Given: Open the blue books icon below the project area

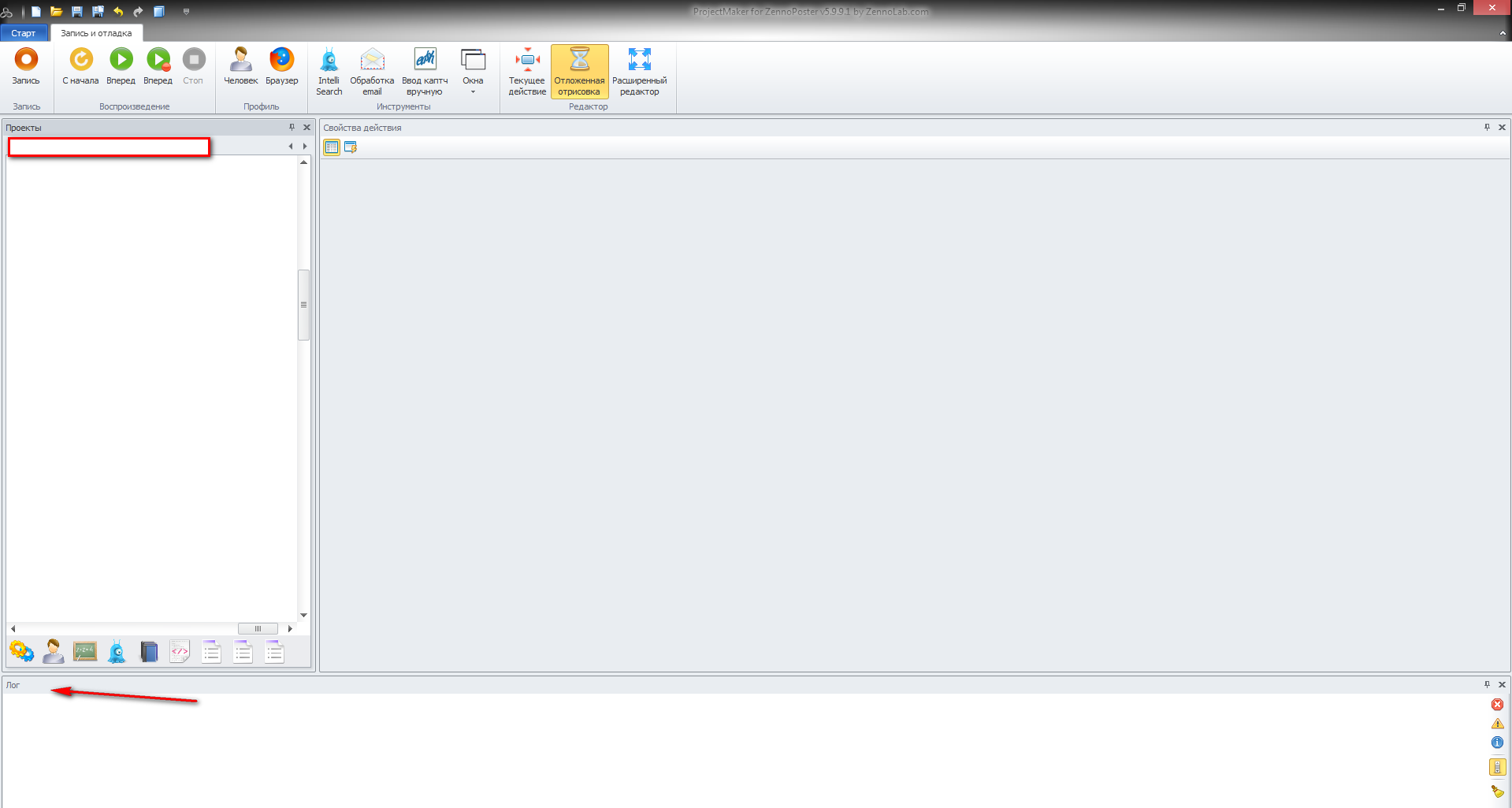Looking at the screenshot, I should (x=148, y=651).
